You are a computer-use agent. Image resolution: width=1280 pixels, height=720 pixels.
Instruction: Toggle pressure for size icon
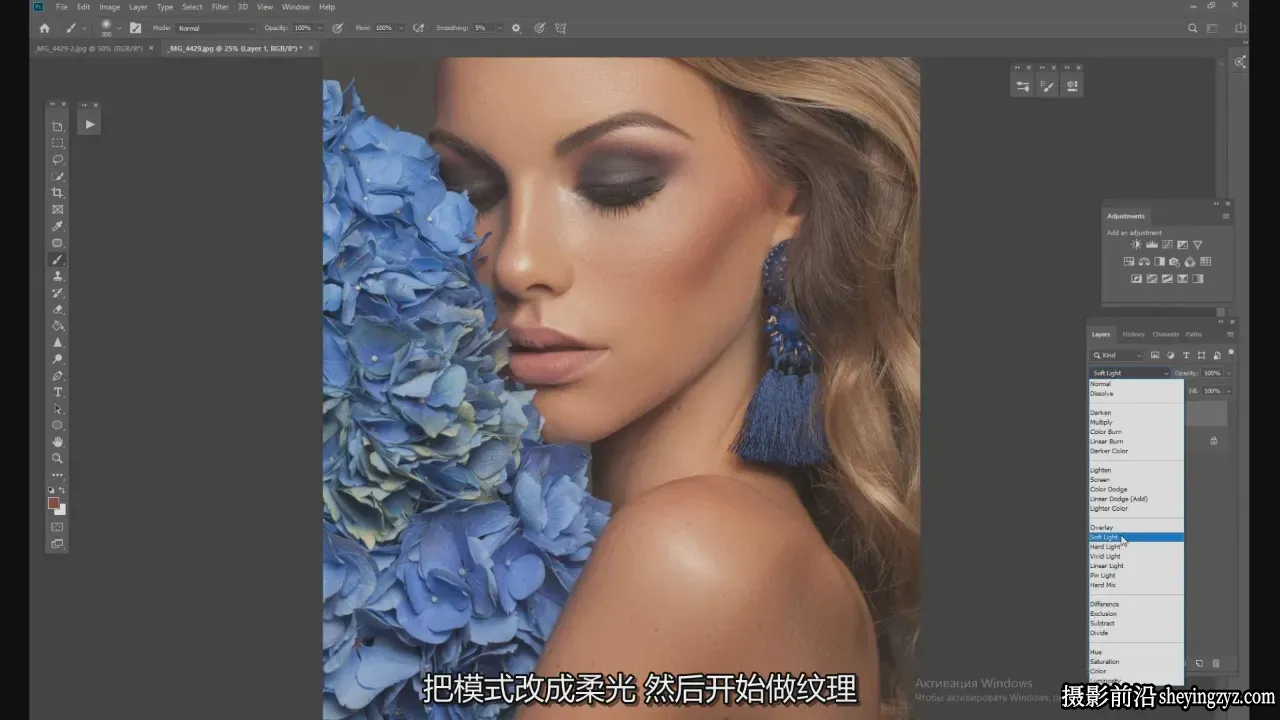click(540, 28)
